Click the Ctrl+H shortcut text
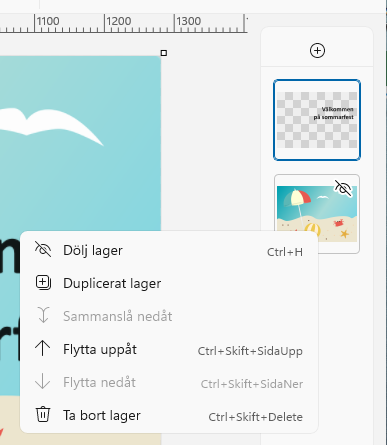This screenshot has width=387, height=445. (x=285, y=252)
